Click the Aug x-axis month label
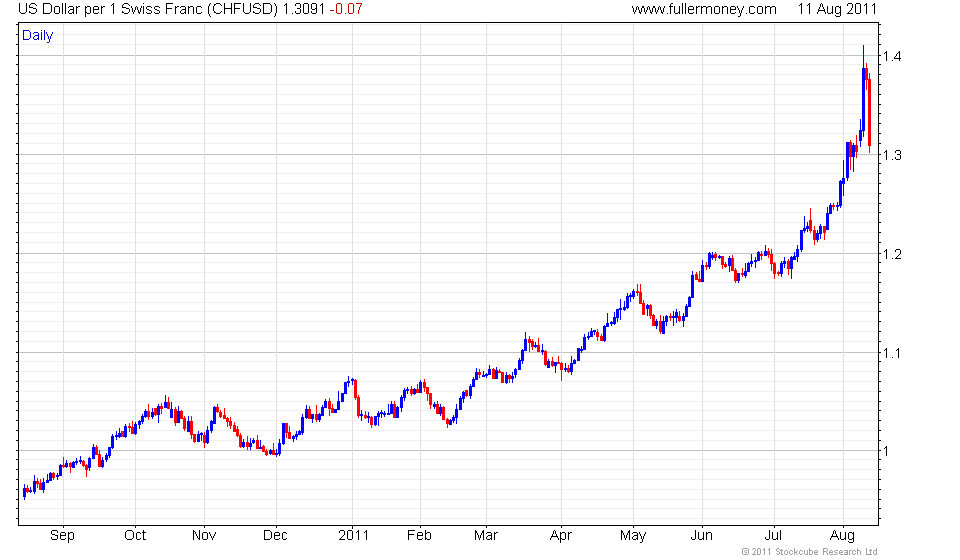960x560 pixels. coord(842,536)
